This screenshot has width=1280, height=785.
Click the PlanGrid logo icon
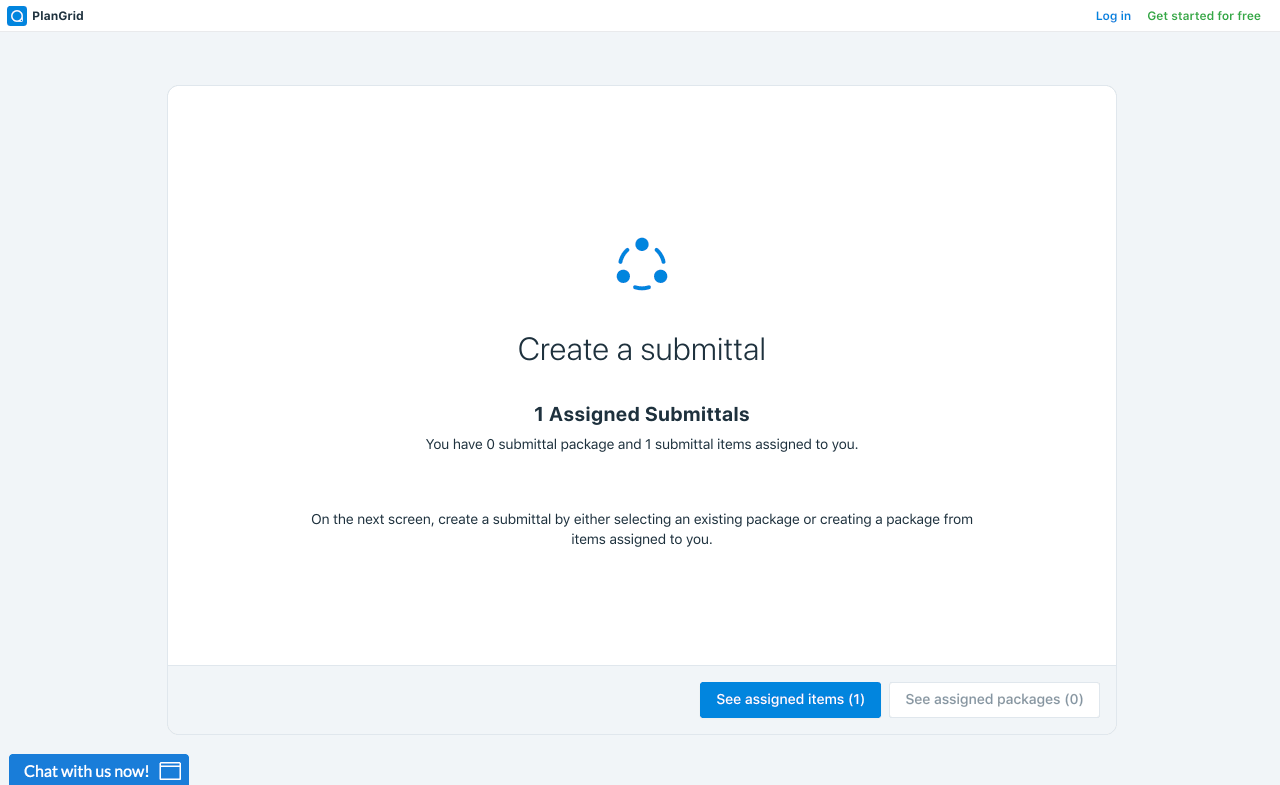click(17, 16)
